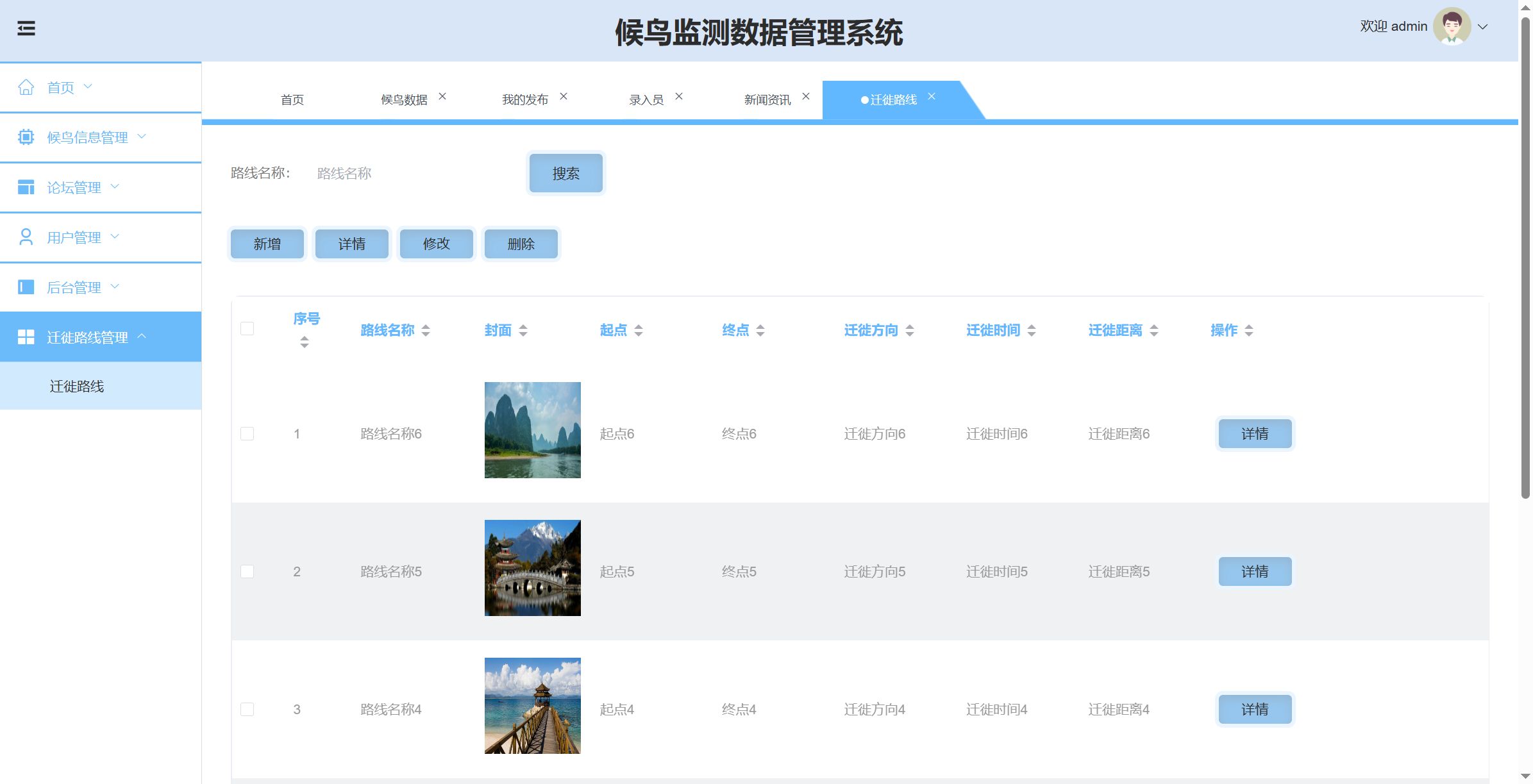This screenshot has height=784, width=1533.
Task: Sort table by 封面 arrows
Action: 523,331
